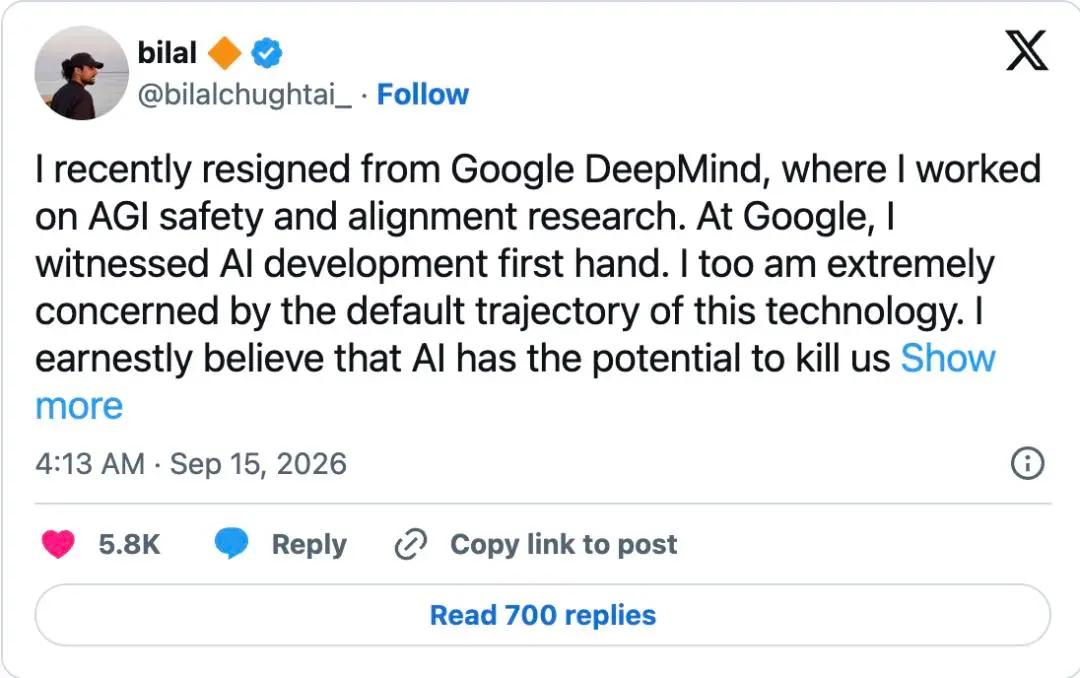Click the blue speech bubble reply icon
This screenshot has height=678, width=1080.
pos(231,544)
